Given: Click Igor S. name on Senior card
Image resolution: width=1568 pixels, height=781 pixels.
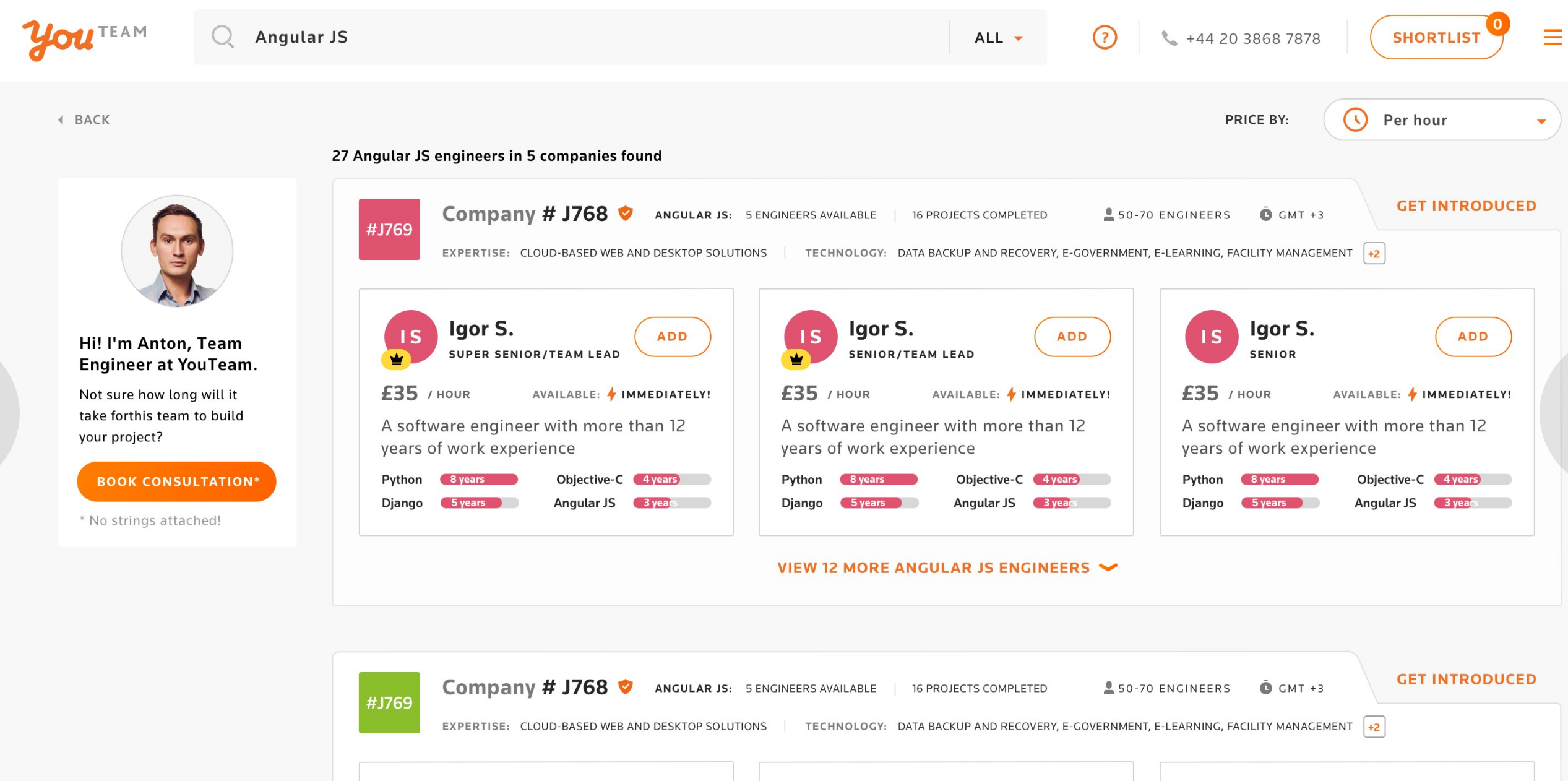Looking at the screenshot, I should coord(1282,329).
